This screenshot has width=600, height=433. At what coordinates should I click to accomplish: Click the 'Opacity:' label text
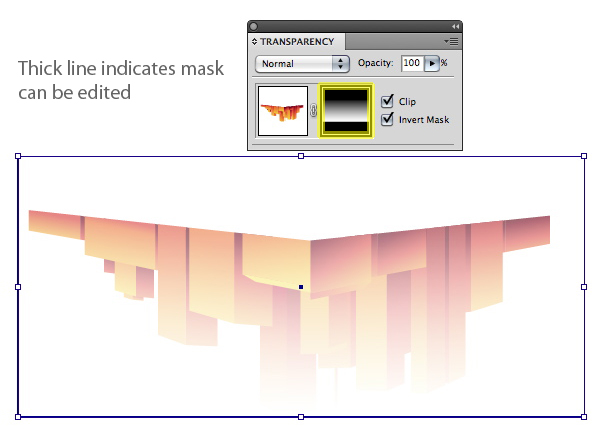click(x=375, y=63)
